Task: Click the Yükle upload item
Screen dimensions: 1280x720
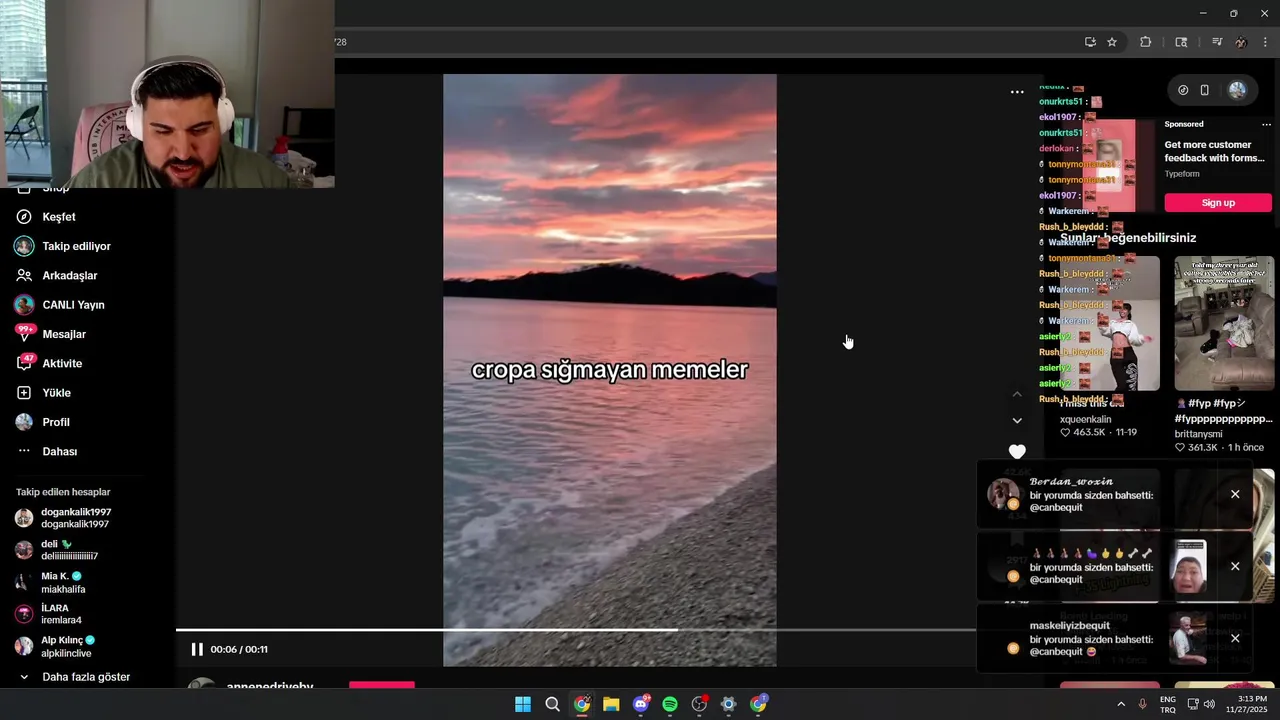Action: [x=56, y=393]
